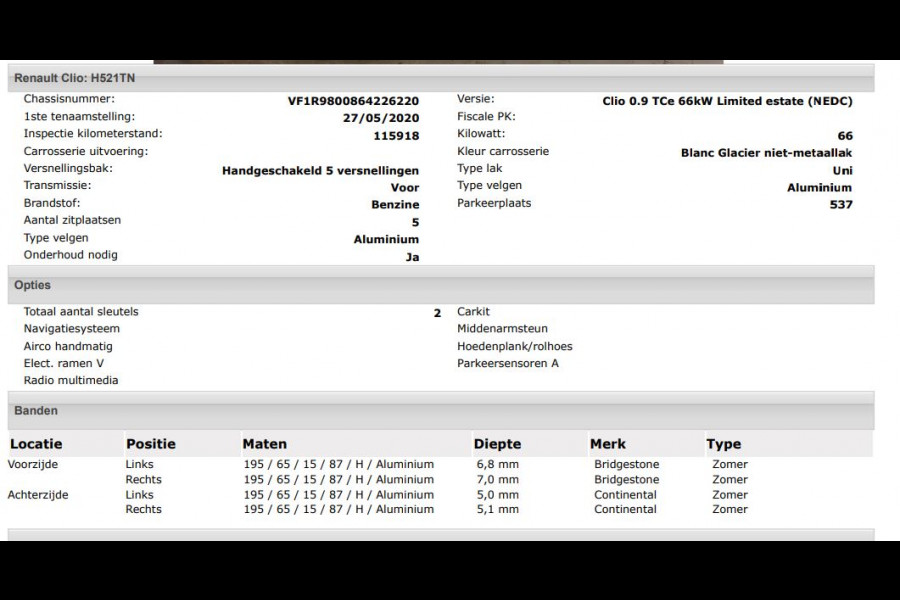900x600 pixels.
Task: Select the Bridgestone tire entry
Action: [625, 464]
